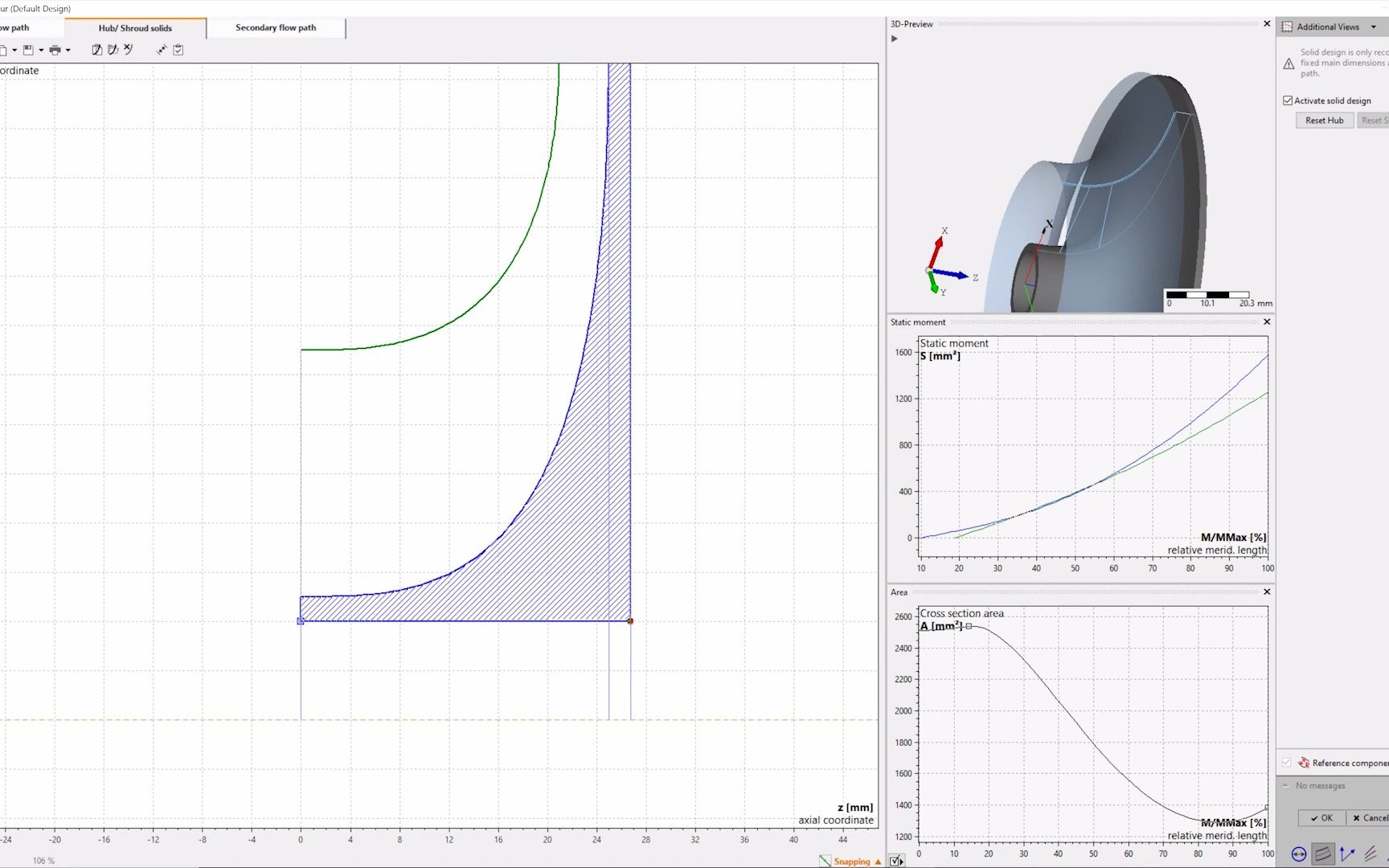Select the measurement ruler icon on the toolbar
The width and height of the screenshot is (1389, 868).
click(x=162, y=50)
